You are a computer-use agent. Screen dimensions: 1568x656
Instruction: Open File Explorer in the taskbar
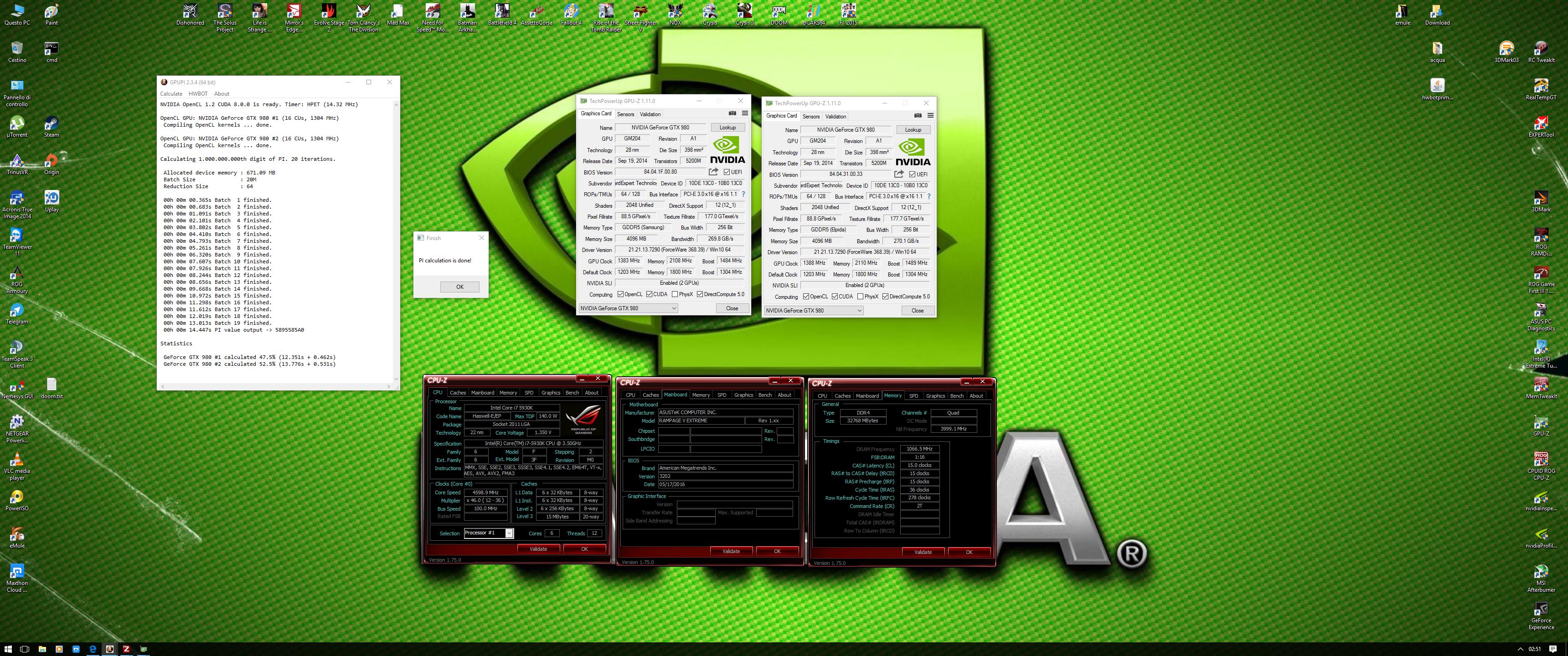(42, 649)
